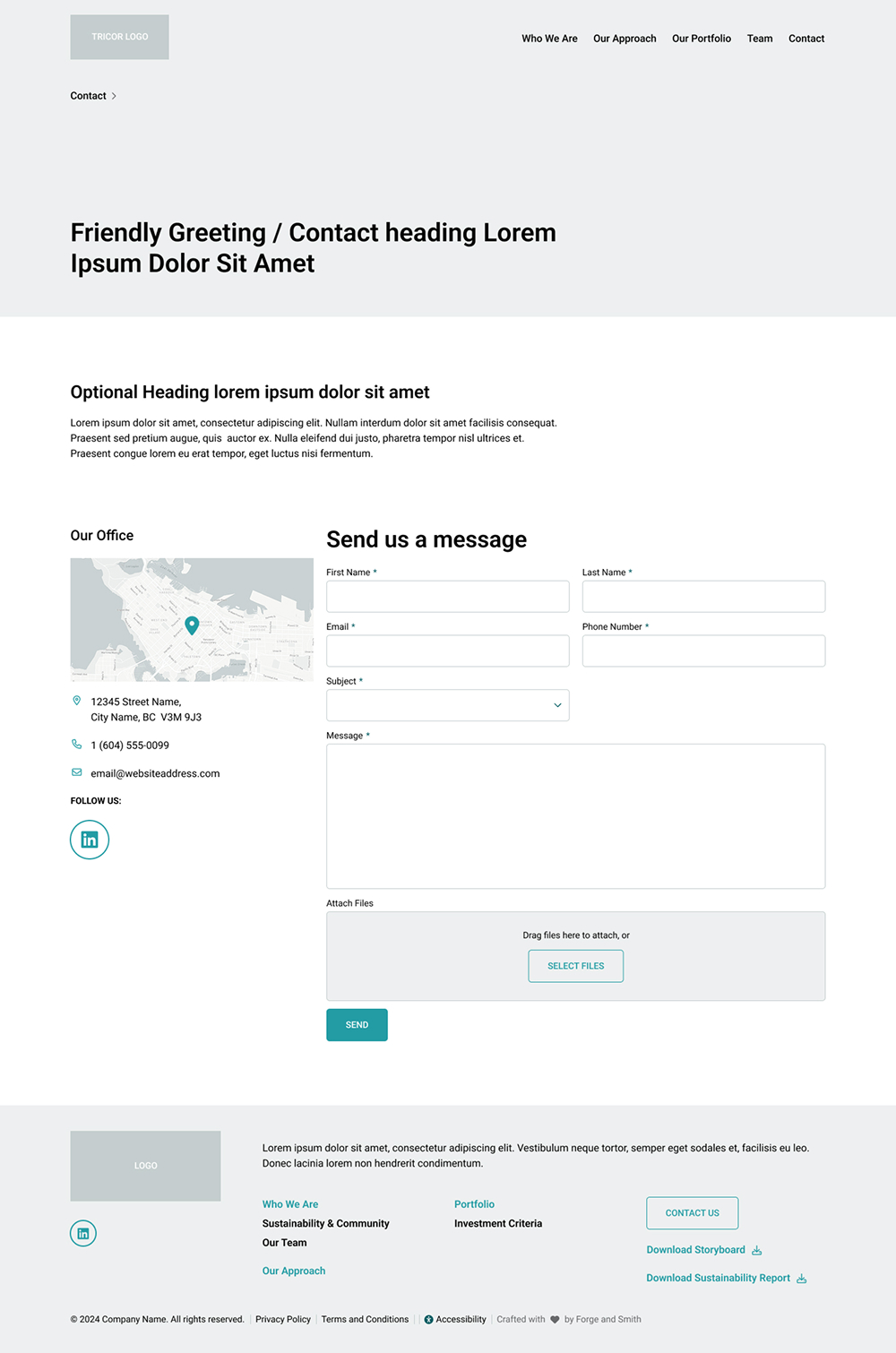
Task: Click the Contact Us footer button
Action: [x=693, y=1213]
